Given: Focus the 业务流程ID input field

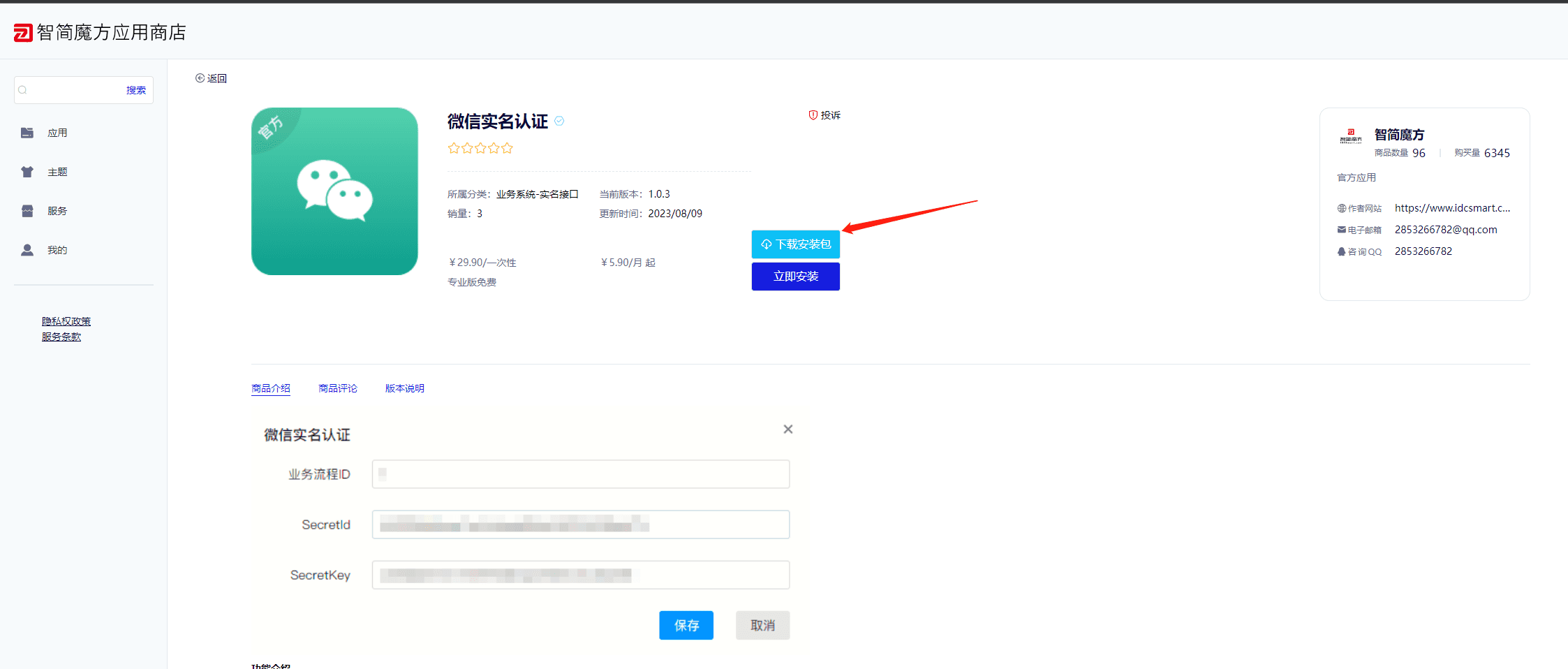Looking at the screenshot, I should [x=581, y=474].
